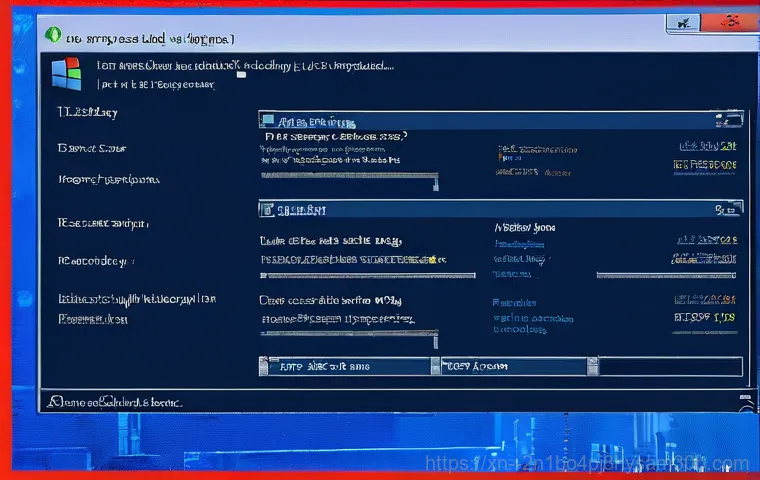
Task: Choose the last entry in the left sidebar
Action: [92, 319]
